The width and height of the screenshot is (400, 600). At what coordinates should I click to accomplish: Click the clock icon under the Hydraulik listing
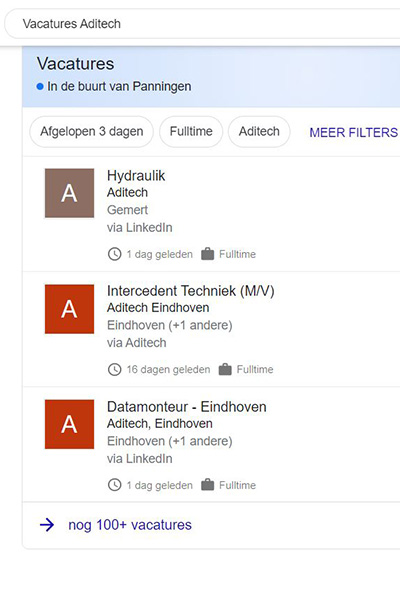(114, 254)
